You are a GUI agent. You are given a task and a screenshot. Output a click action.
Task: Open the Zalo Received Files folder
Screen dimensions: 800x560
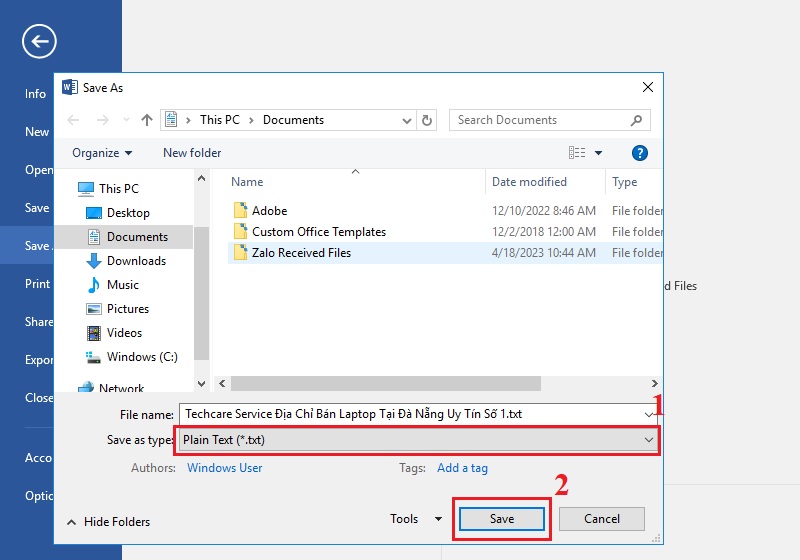pos(301,253)
